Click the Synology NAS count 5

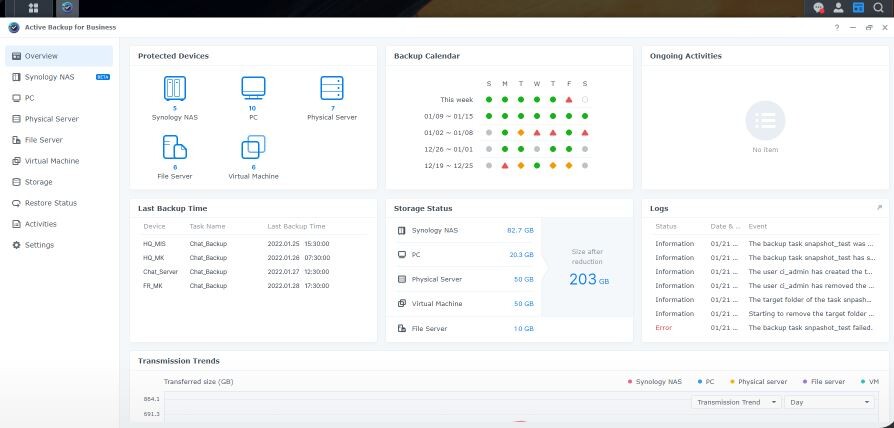pyautogui.click(x=175, y=108)
